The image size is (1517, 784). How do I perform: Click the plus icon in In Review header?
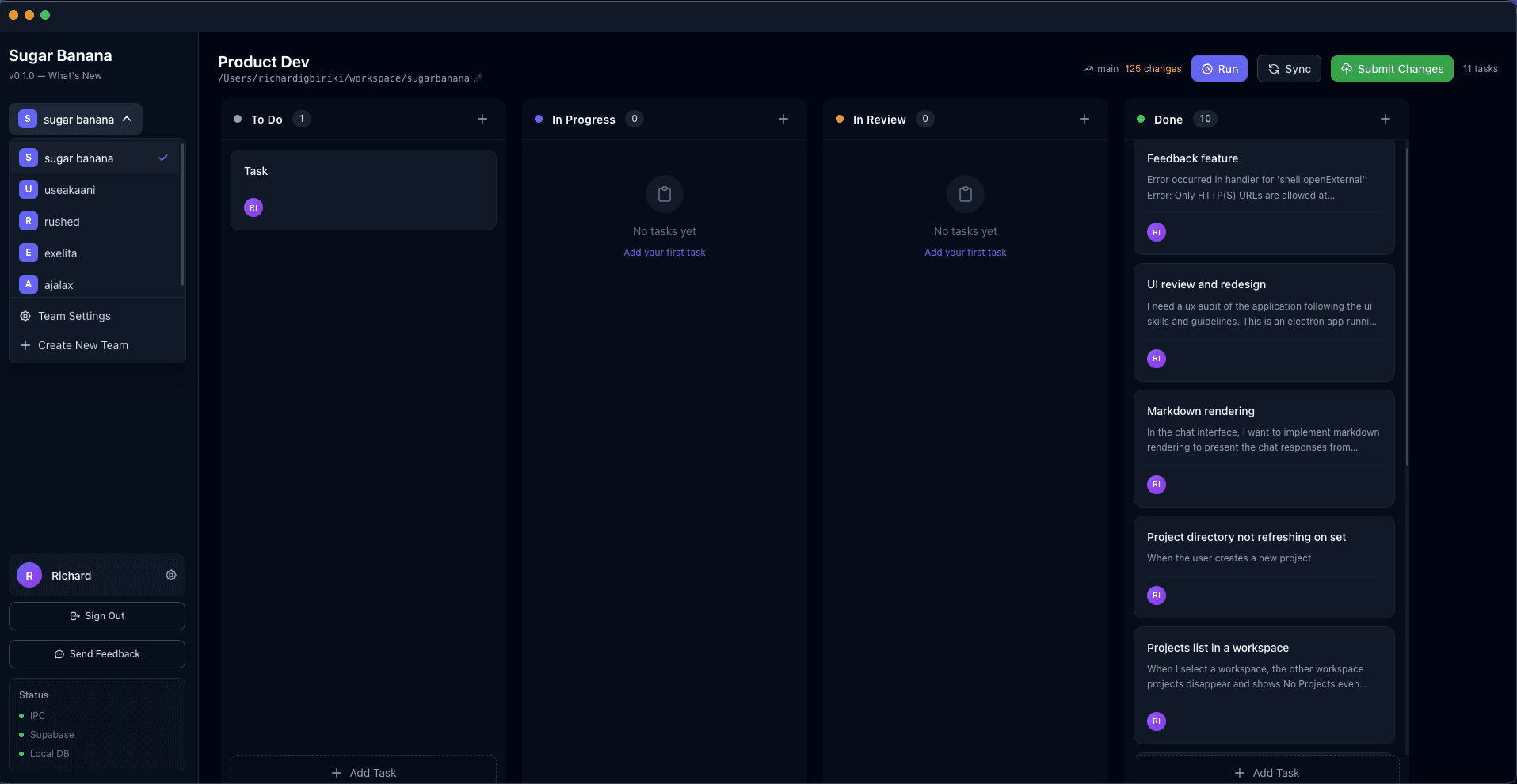1084,119
